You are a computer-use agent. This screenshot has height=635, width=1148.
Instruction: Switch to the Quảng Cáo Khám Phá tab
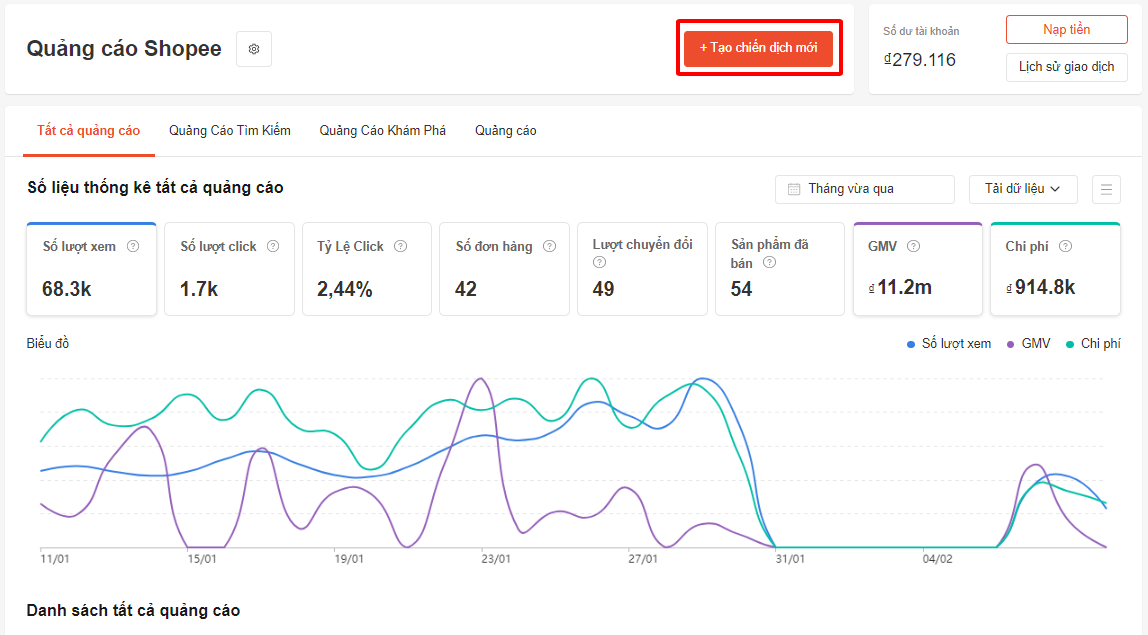tap(382, 131)
